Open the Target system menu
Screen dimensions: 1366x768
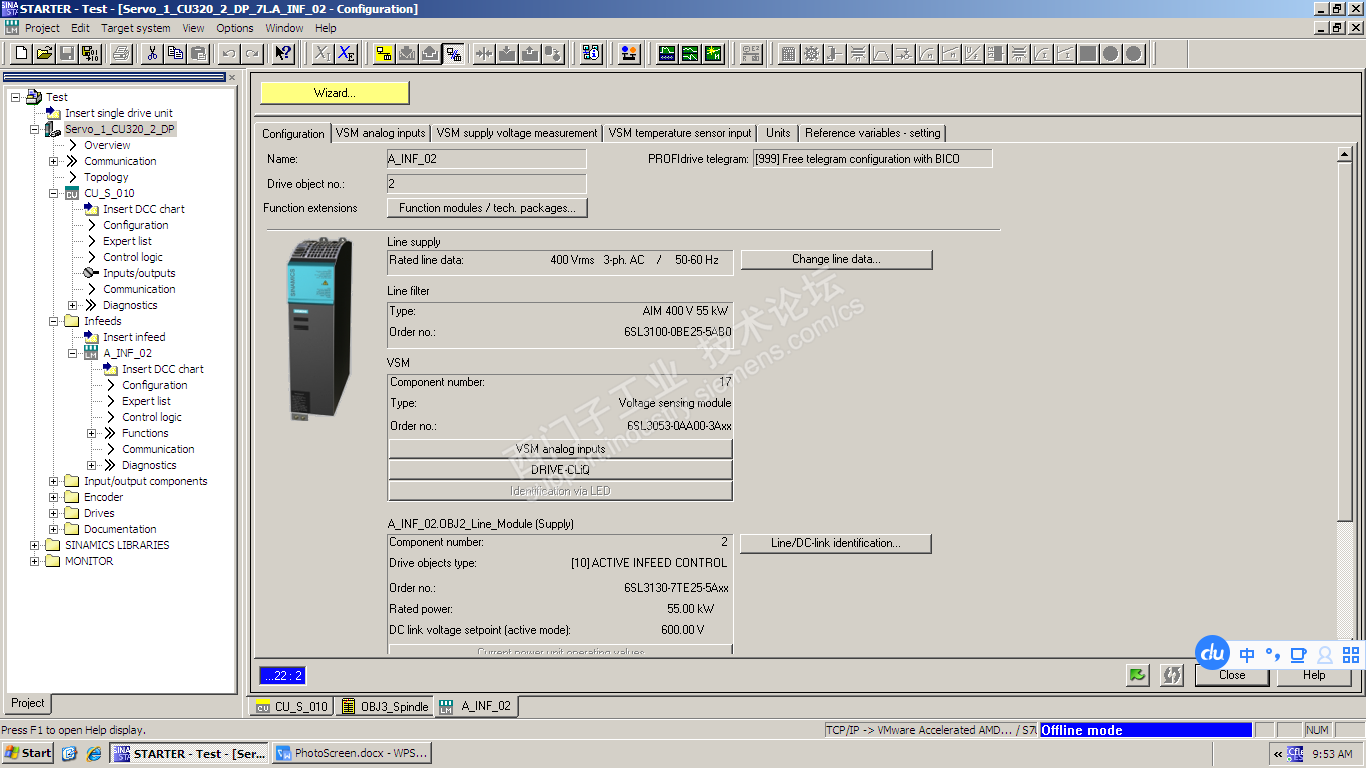[136, 28]
